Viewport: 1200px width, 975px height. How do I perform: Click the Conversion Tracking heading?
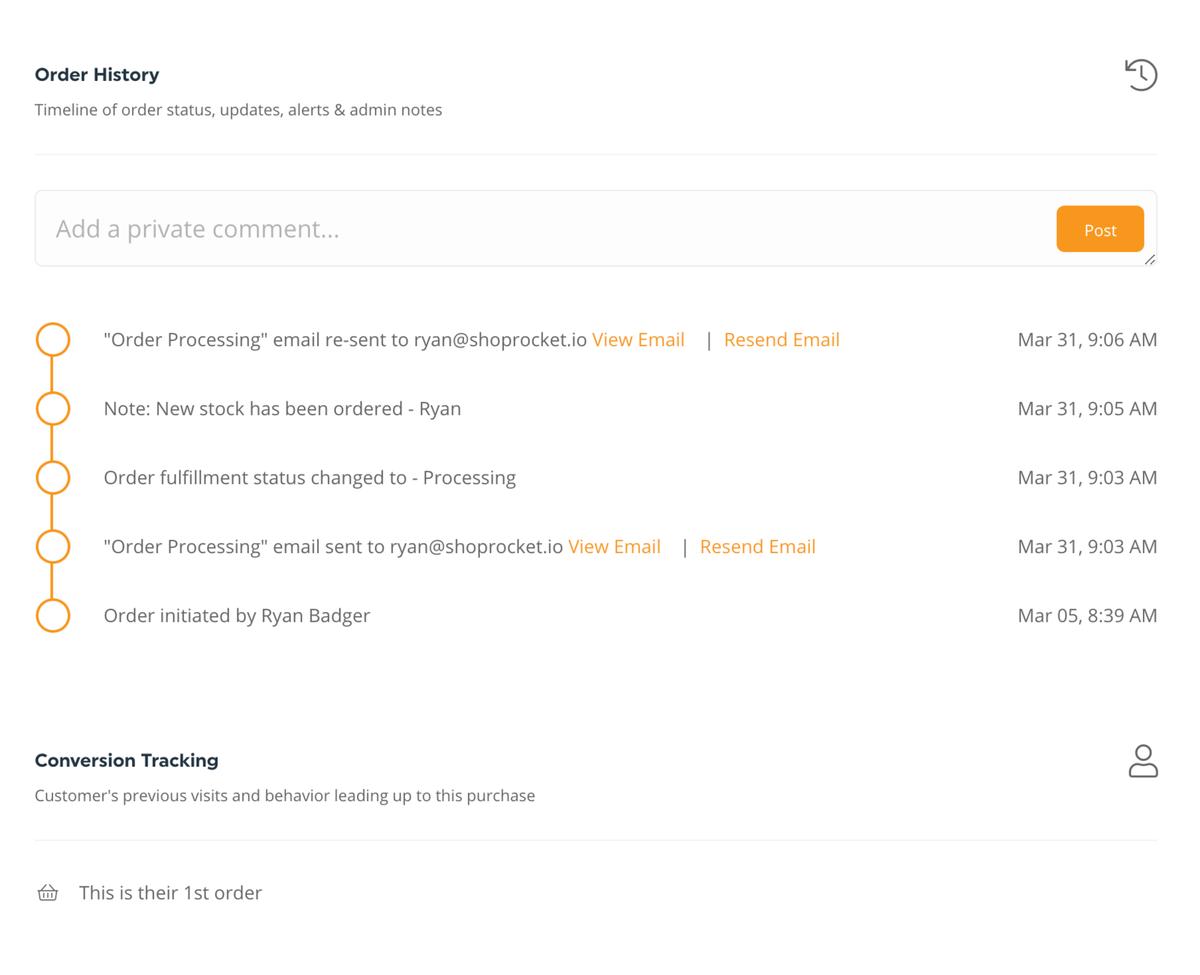point(127,761)
